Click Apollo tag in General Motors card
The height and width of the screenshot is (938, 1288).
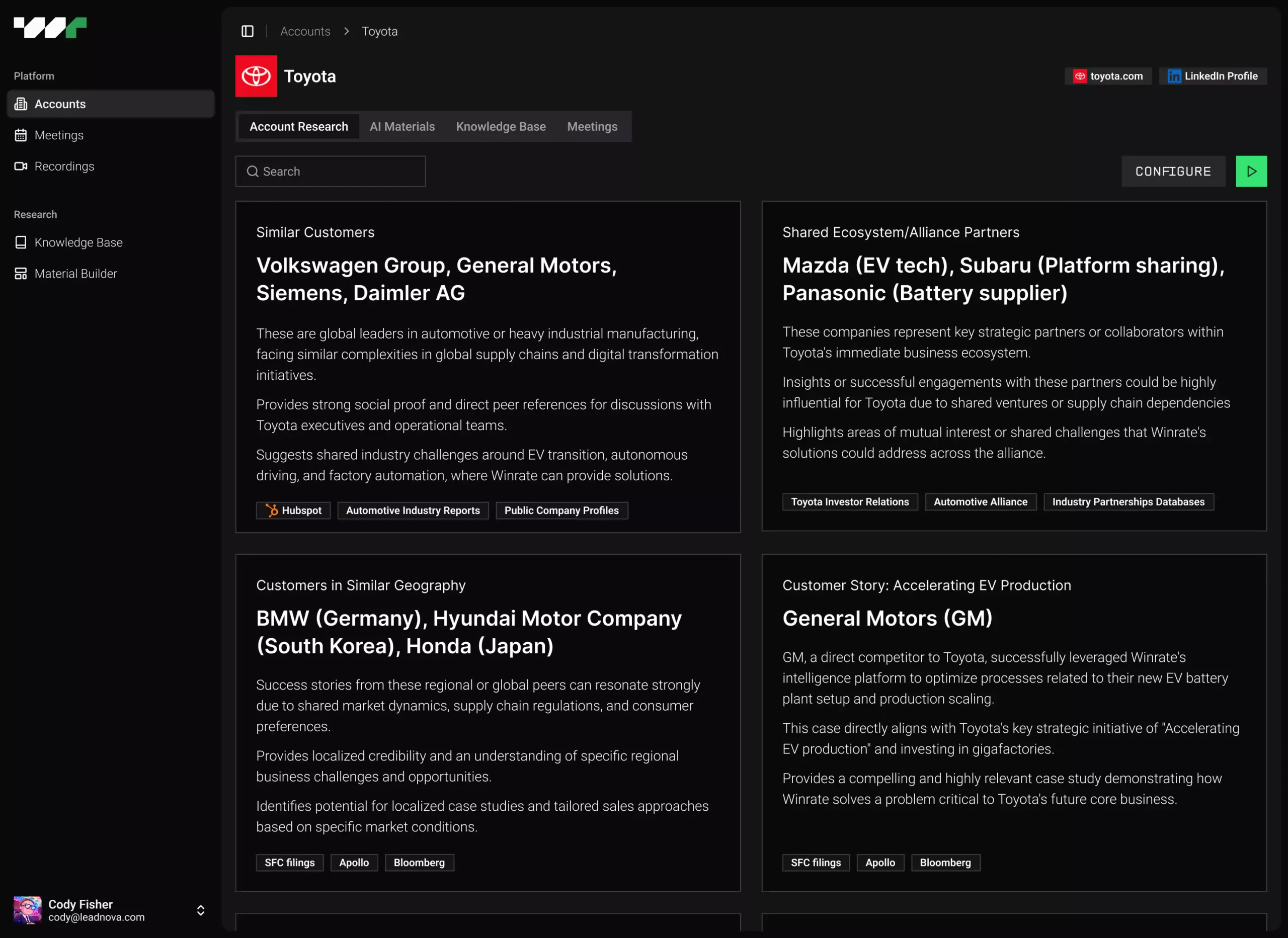pyautogui.click(x=880, y=863)
